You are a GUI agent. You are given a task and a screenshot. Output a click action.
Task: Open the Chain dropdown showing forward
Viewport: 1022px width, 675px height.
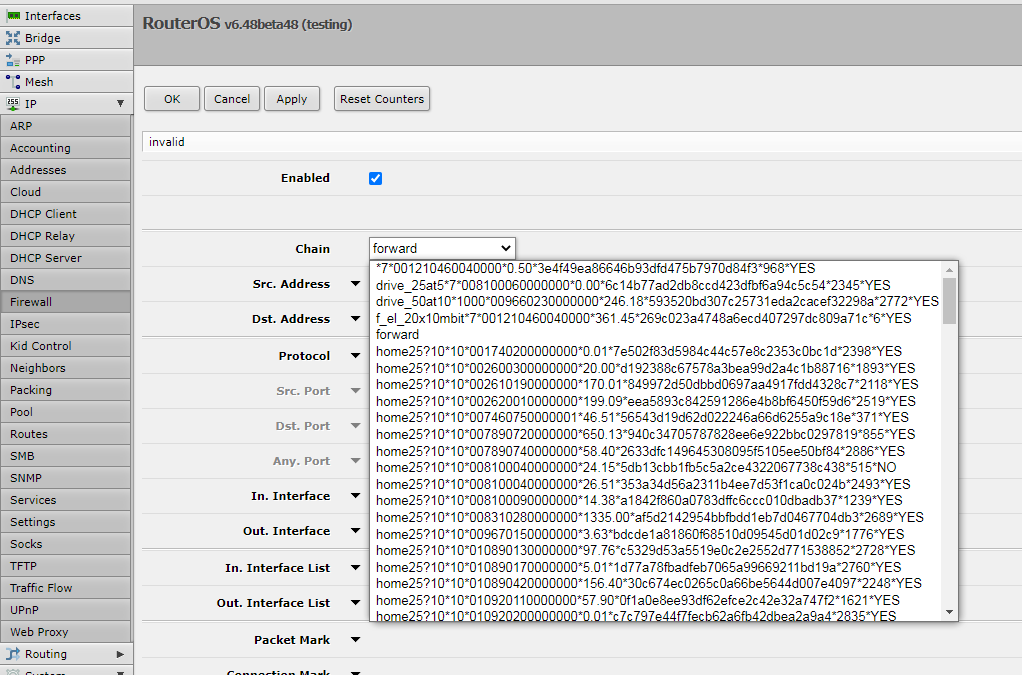click(x=442, y=248)
